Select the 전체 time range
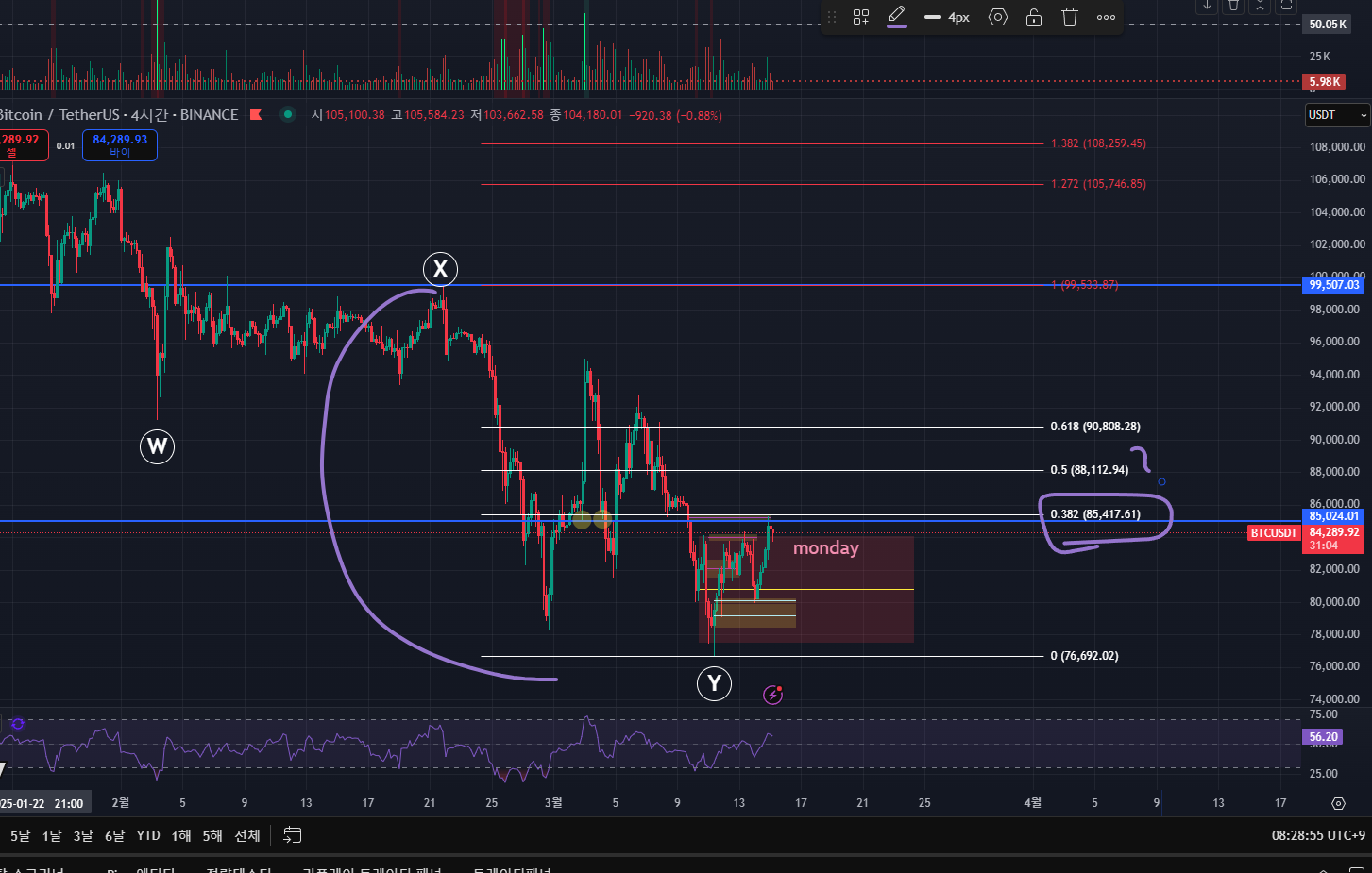This screenshot has width=1372, height=873. [247, 835]
